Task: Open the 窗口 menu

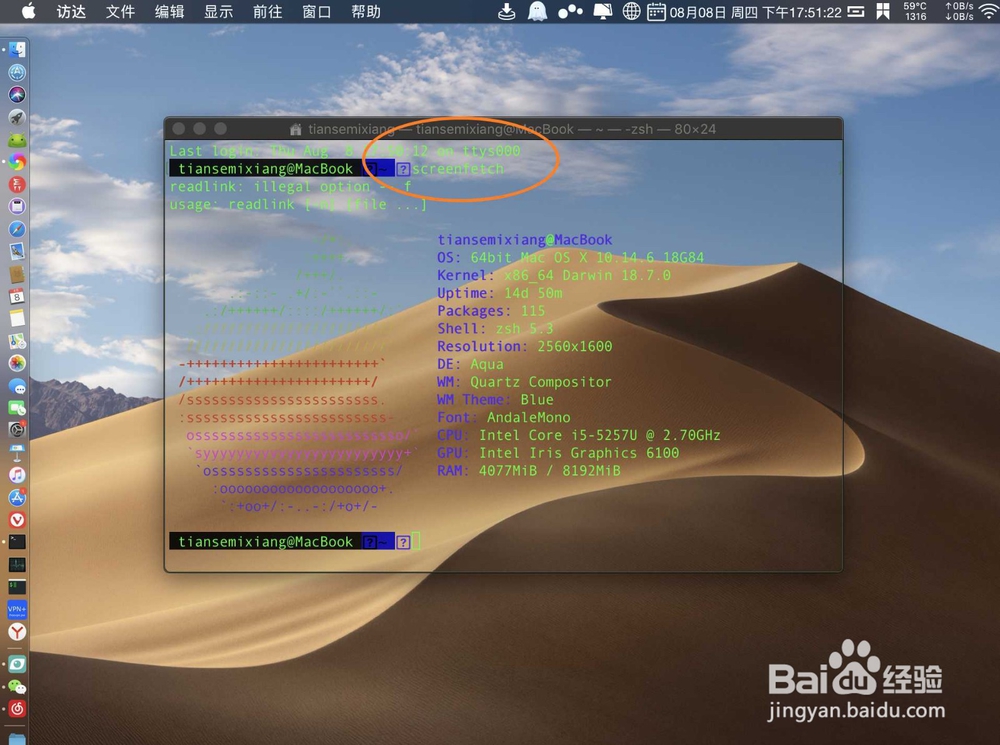Action: coord(316,11)
